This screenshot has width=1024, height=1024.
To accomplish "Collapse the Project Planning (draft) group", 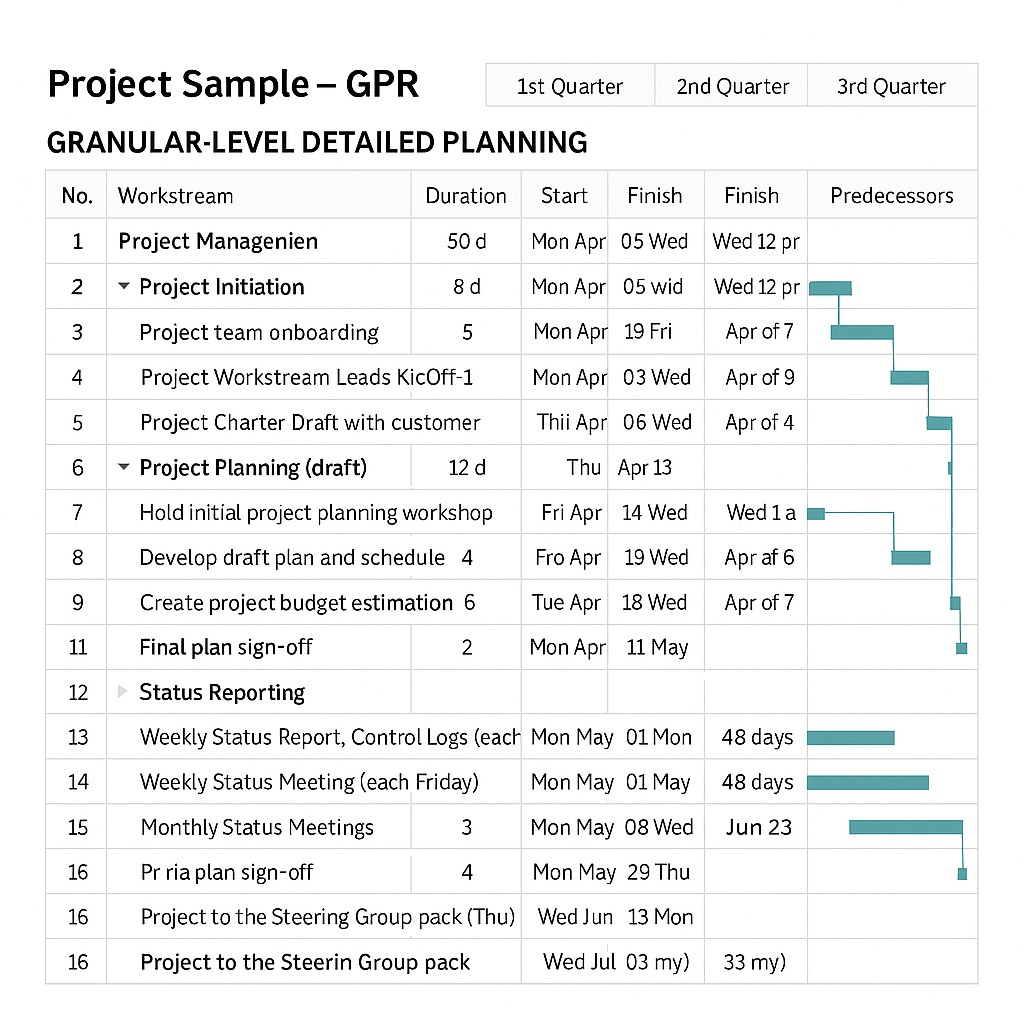I will click(124, 467).
